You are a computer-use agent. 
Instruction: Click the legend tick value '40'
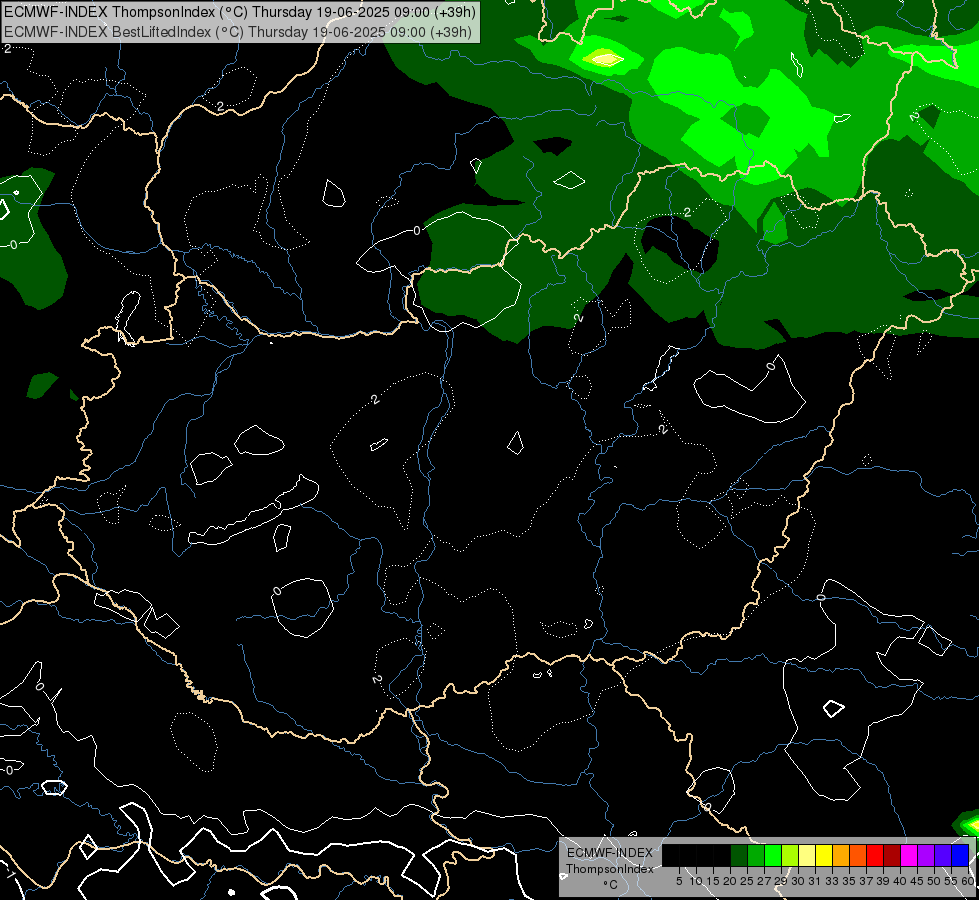pos(900,881)
